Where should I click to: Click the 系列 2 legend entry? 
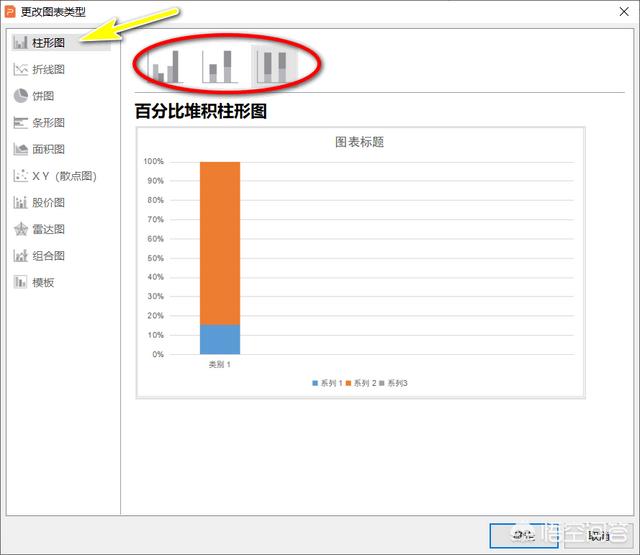tap(361, 383)
